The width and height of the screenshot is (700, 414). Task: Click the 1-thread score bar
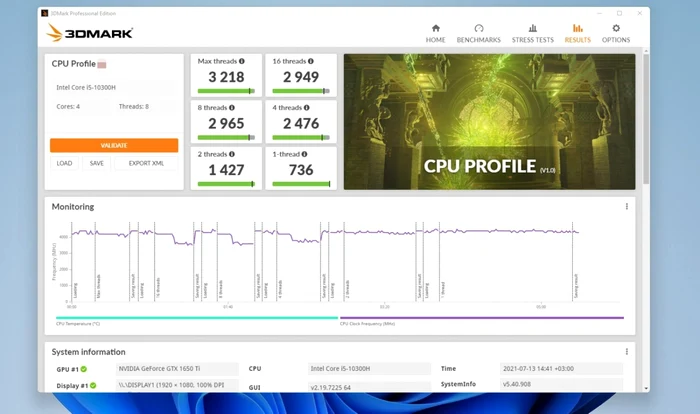[301, 184]
